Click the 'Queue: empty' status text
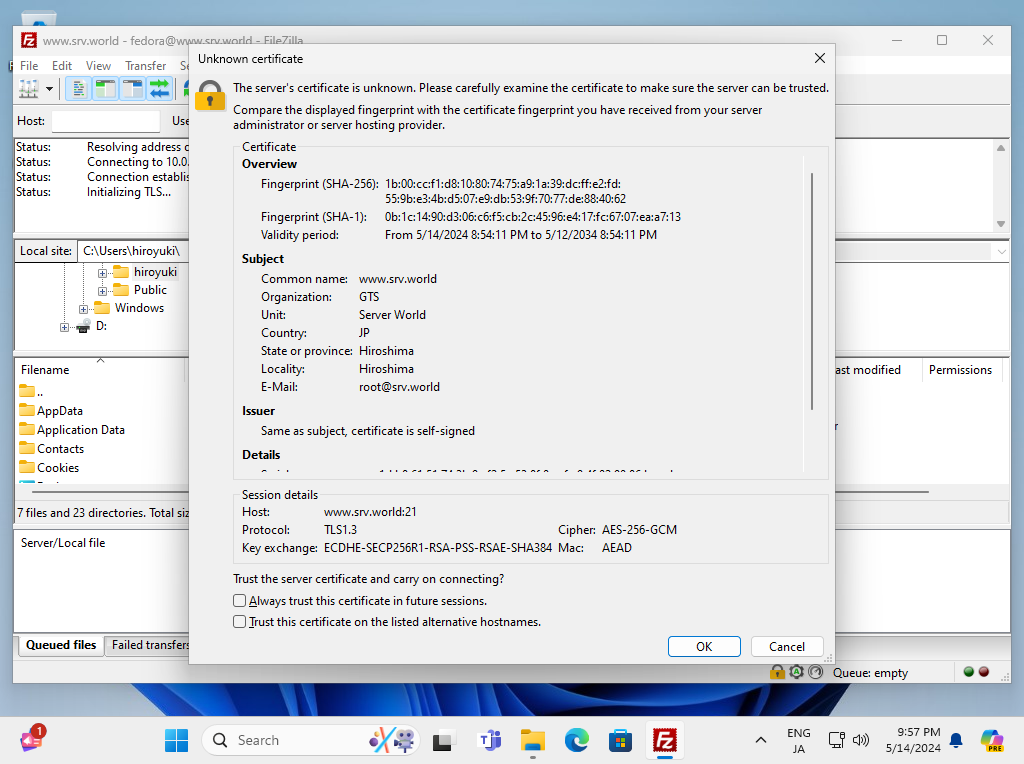Image resolution: width=1024 pixels, height=764 pixels. [x=870, y=673]
